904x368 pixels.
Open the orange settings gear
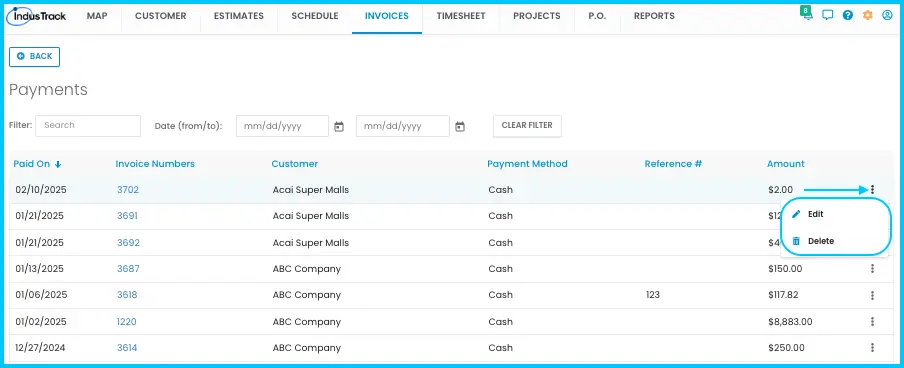[868, 16]
